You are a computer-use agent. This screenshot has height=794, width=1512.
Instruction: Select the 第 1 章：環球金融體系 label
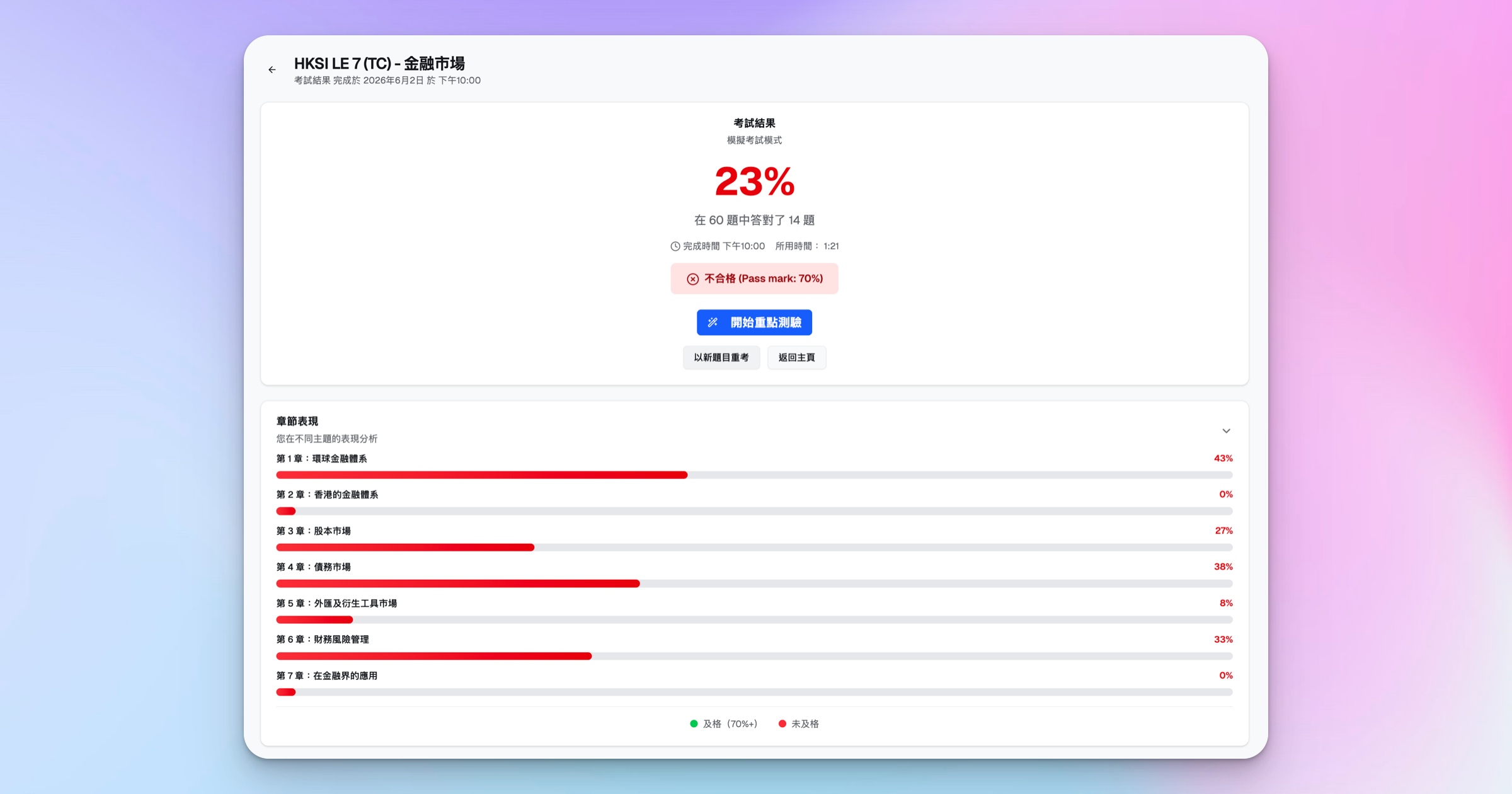tap(321, 459)
